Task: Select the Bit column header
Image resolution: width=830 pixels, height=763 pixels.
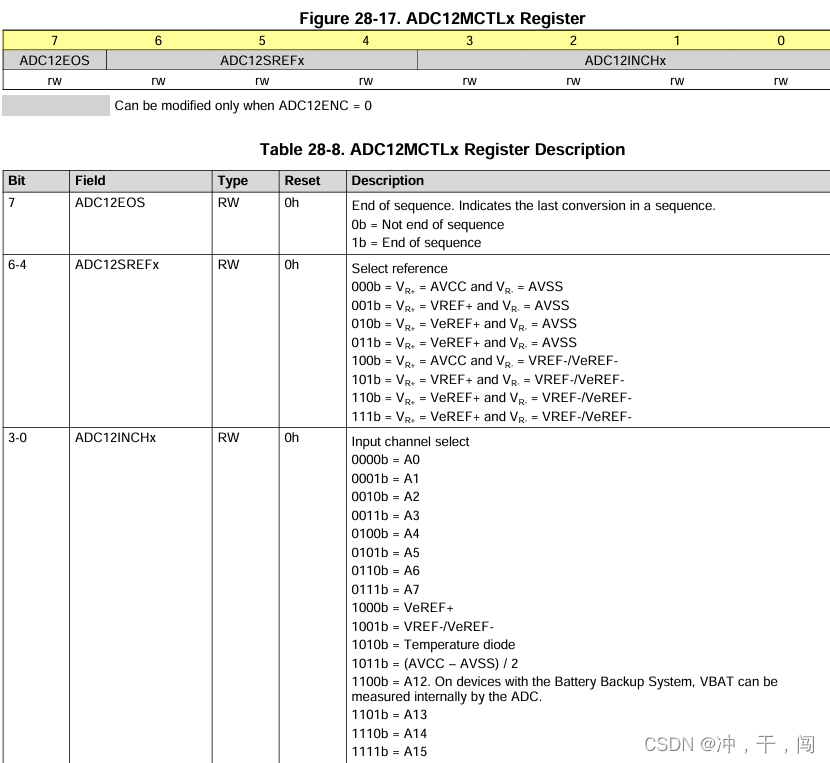Action: coord(15,181)
